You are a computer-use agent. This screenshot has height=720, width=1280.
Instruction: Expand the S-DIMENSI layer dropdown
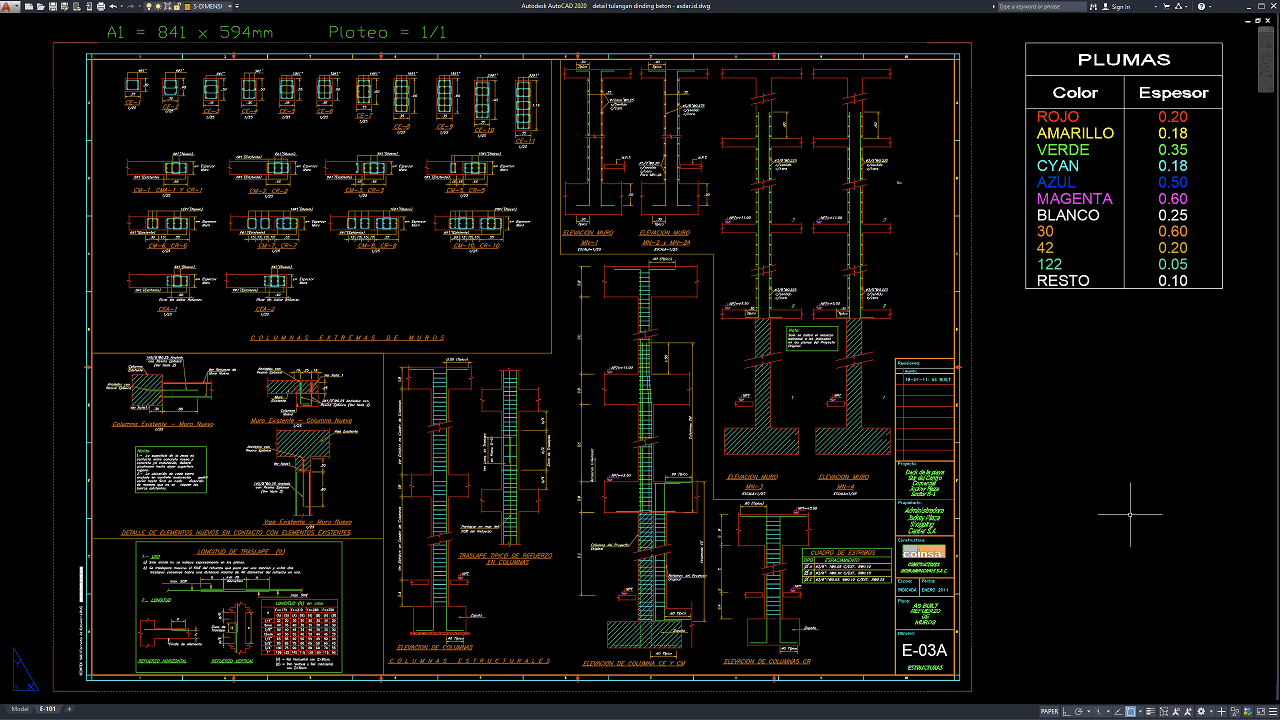(x=230, y=6)
